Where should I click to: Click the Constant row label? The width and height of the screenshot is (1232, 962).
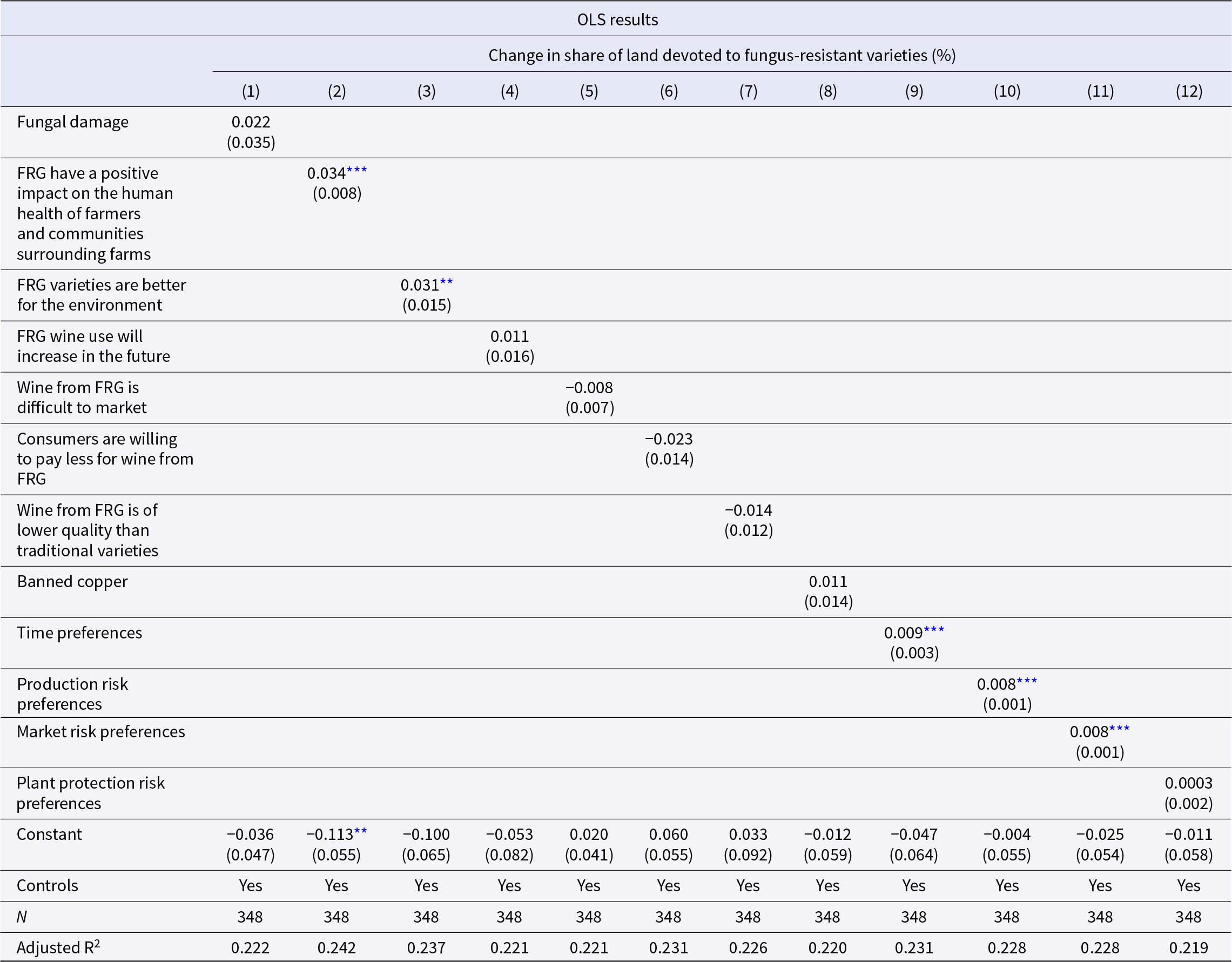pos(49,835)
